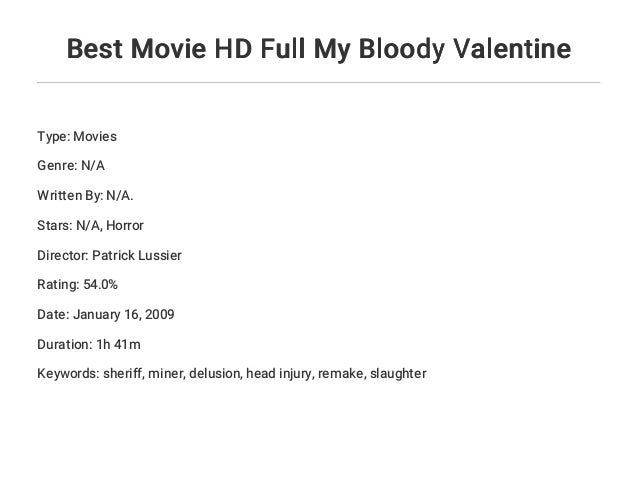638x479 pixels.
Task: Click the 'Duration: 1h 41m' line
Action: click(x=89, y=345)
